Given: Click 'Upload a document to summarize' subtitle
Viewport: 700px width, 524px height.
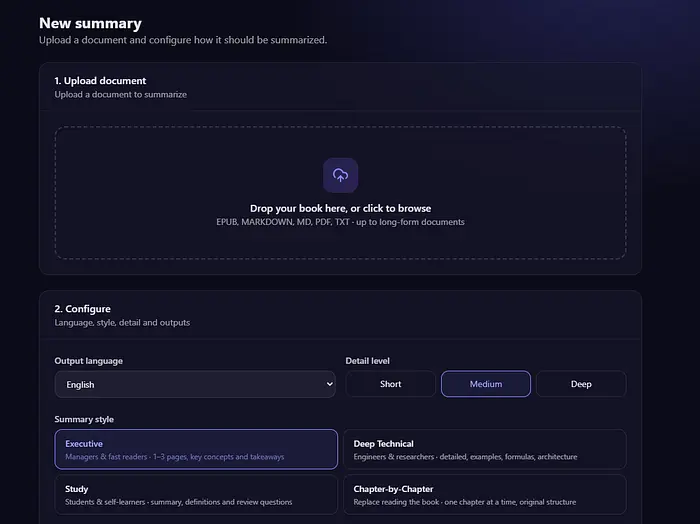Looking at the screenshot, I should (x=121, y=95).
